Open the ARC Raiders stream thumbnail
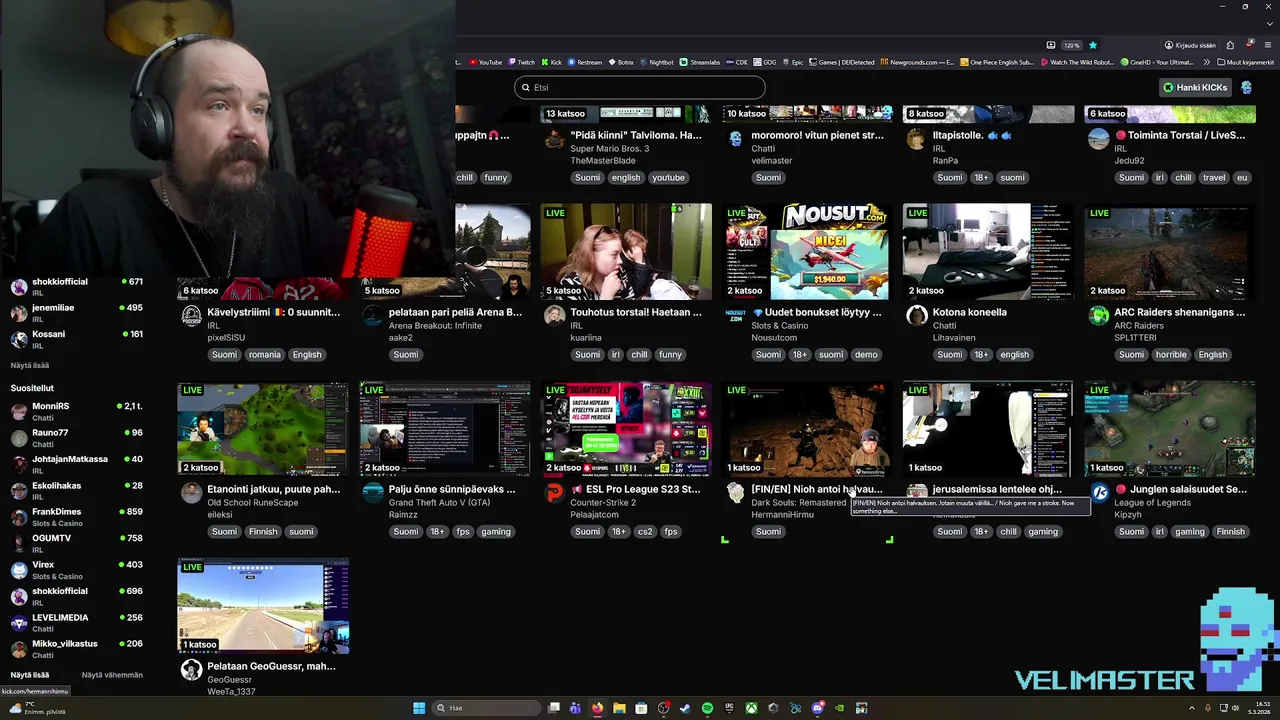 tap(1170, 251)
